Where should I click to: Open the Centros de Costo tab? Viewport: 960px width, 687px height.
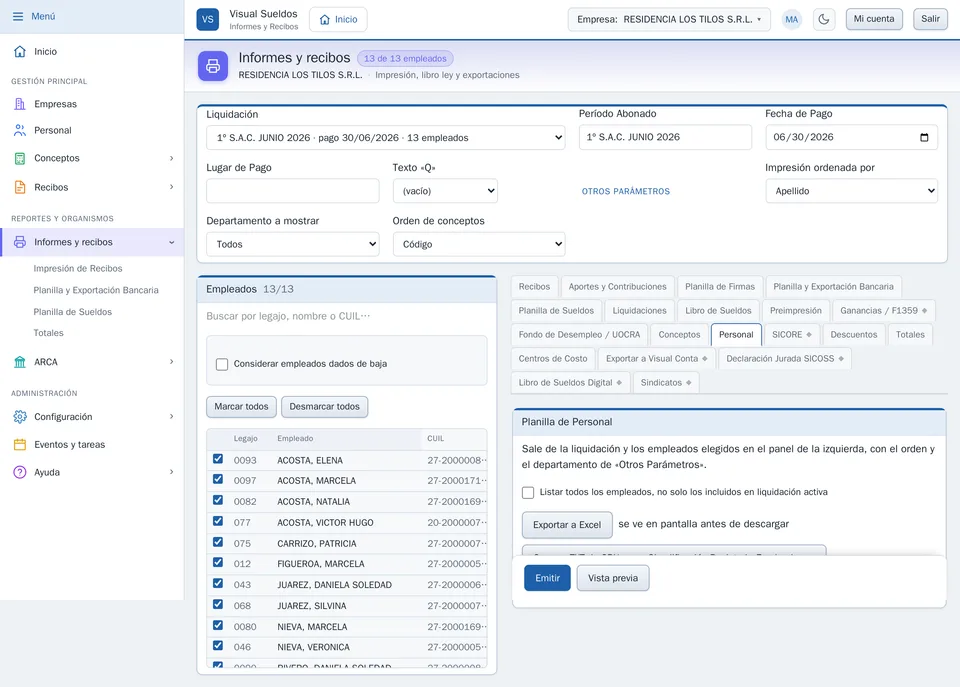(x=553, y=358)
